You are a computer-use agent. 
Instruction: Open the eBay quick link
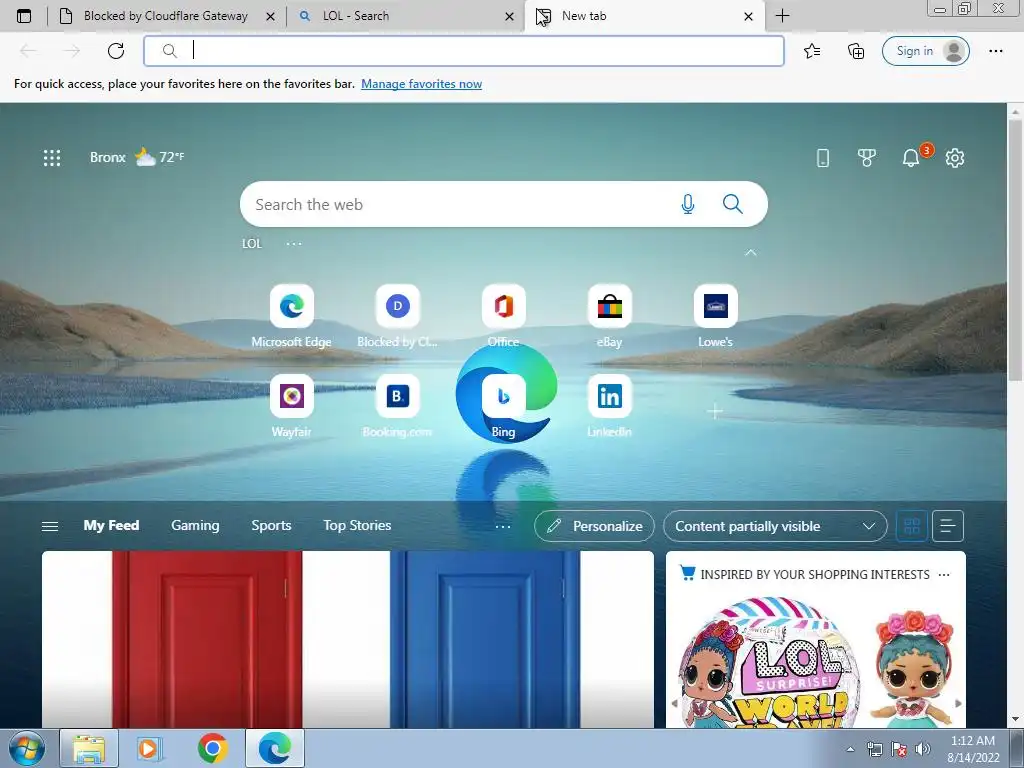(x=609, y=316)
